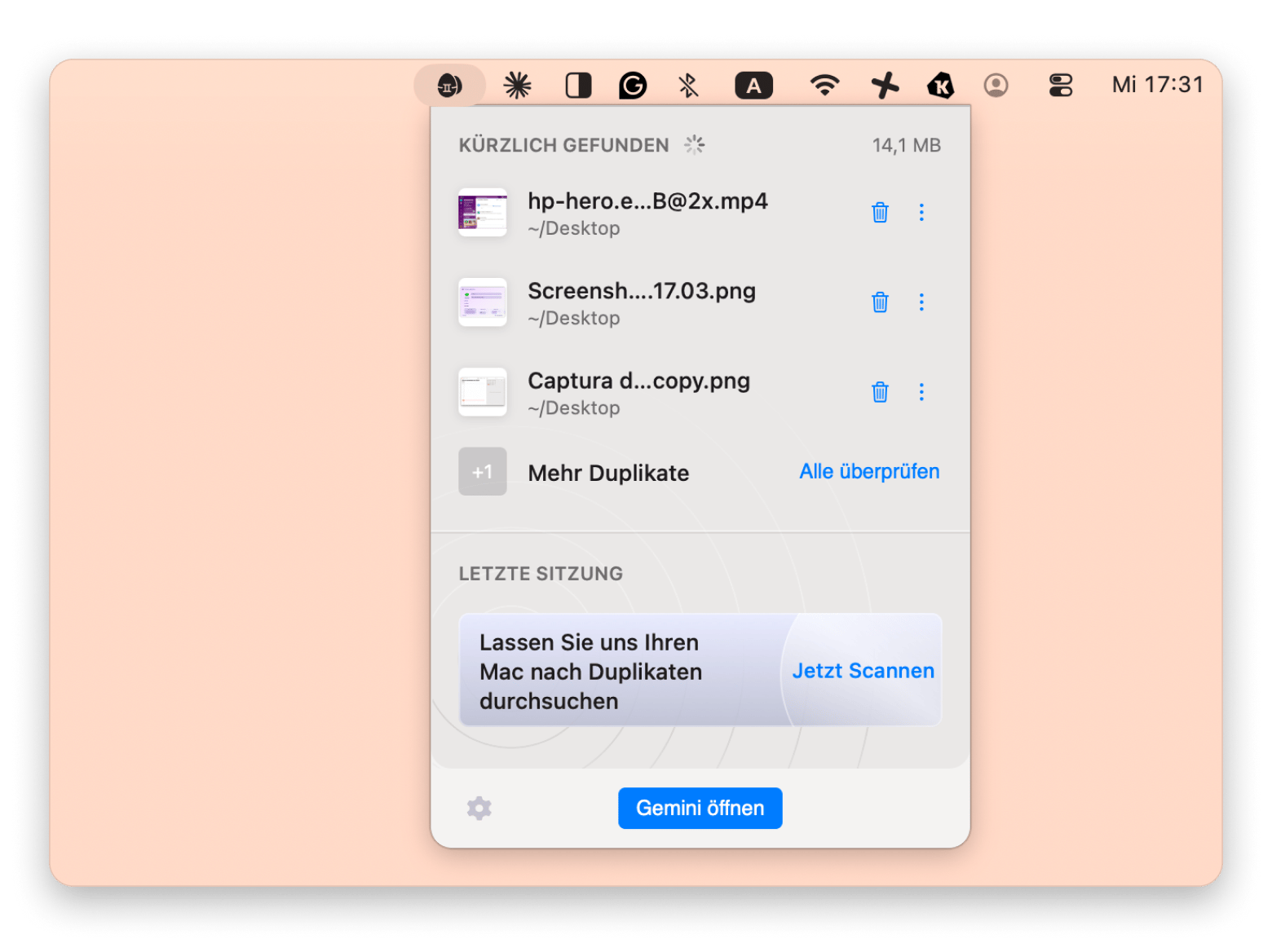This screenshot has height=952, width=1272.
Task: Trash the Captura d...copy.png duplicate
Action: pos(880,391)
